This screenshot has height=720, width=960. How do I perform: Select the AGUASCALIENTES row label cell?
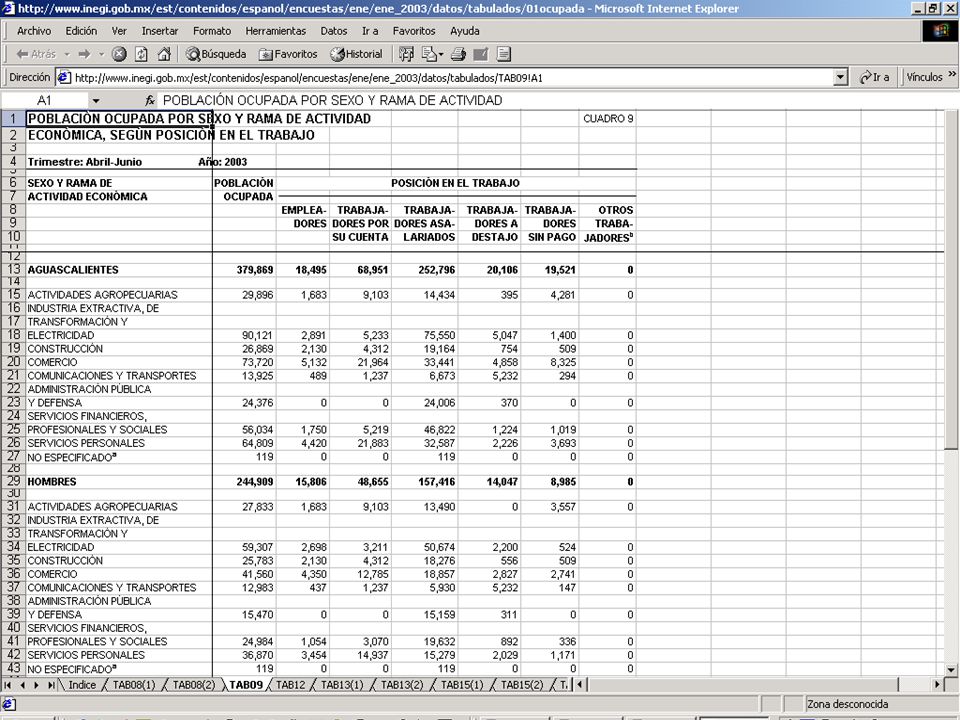pyautogui.click(x=119, y=270)
